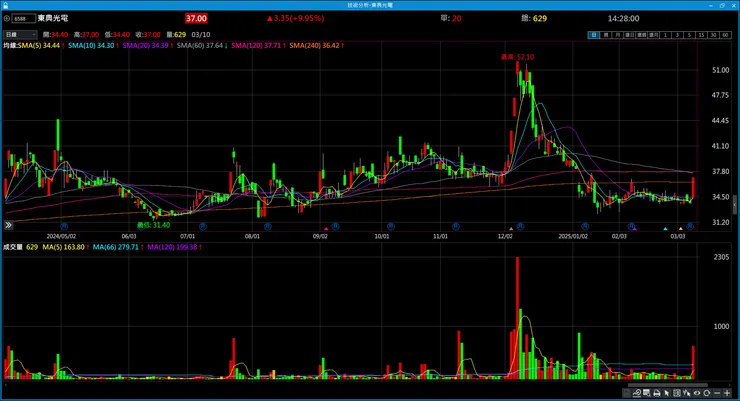Screen dimensions: 740x401
Task: Click the volume MA(120) 199.38 label
Action: pos(172,247)
